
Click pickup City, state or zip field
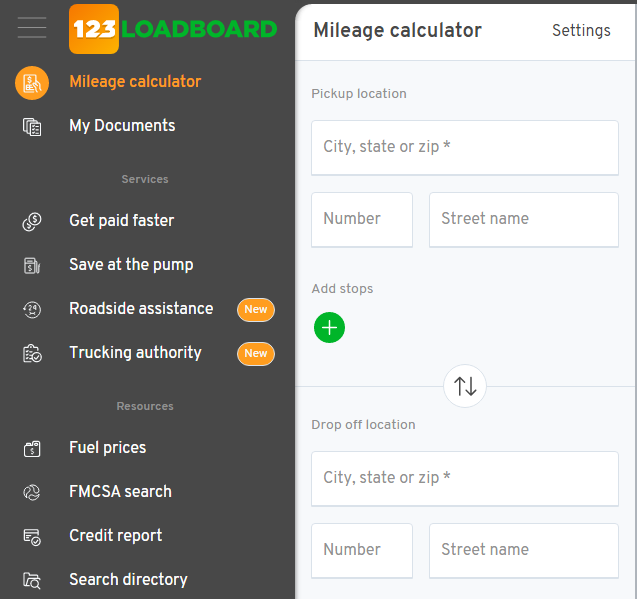point(465,147)
